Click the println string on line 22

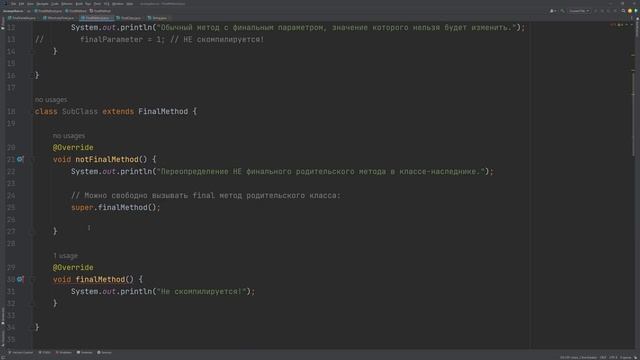(x=322, y=171)
